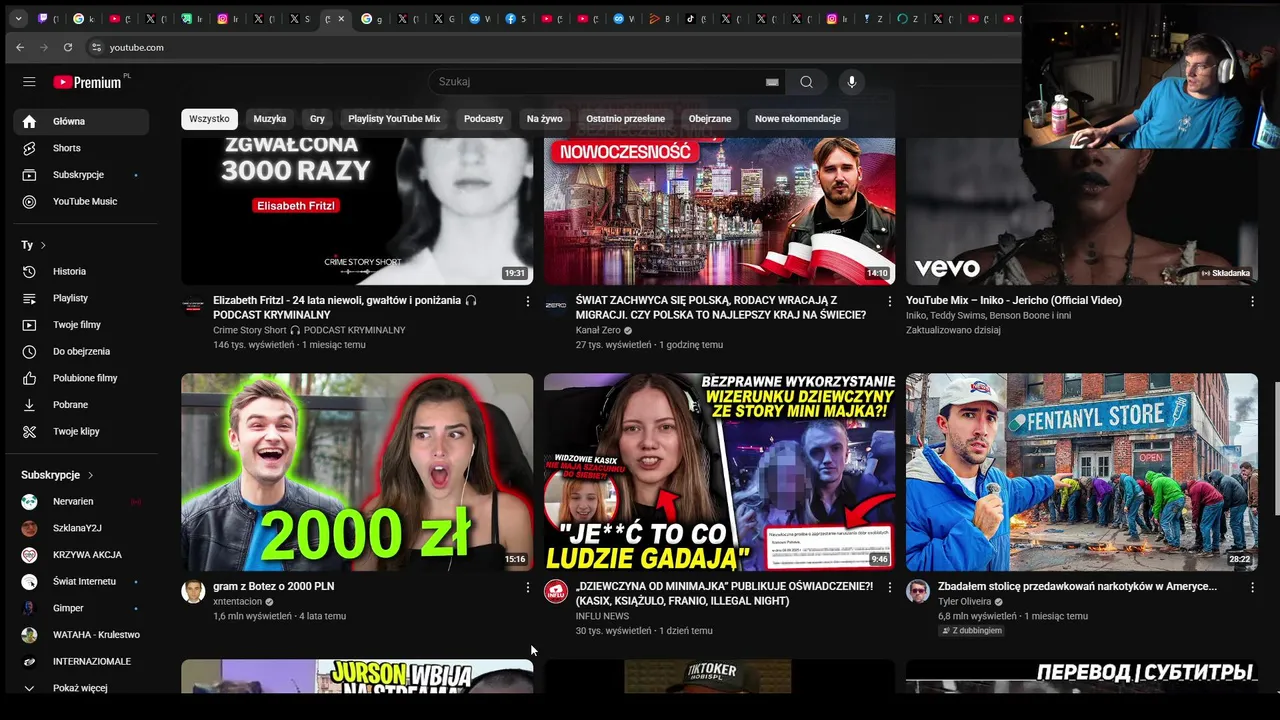The width and height of the screenshot is (1280, 720).
Task: Start voice search with microphone icon
Action: pyautogui.click(x=852, y=82)
